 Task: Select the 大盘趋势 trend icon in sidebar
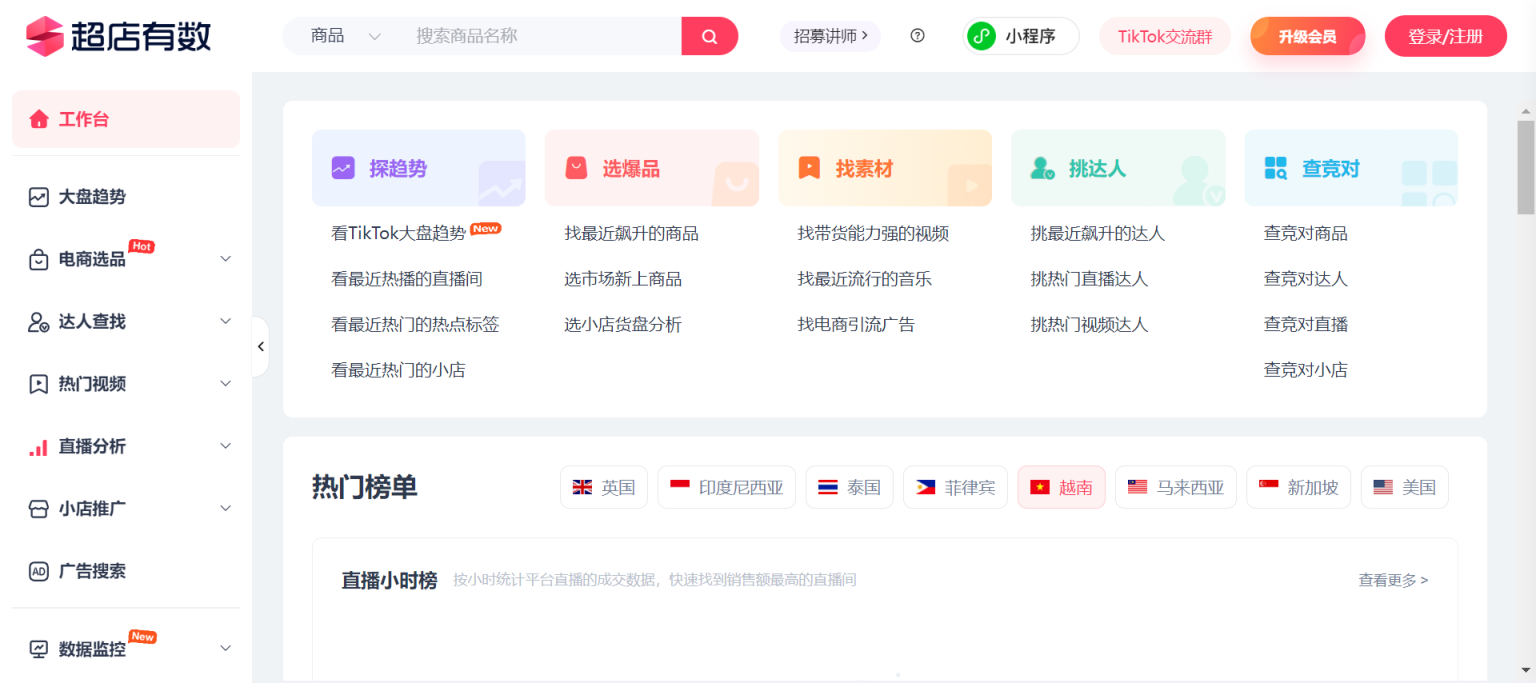(39, 197)
